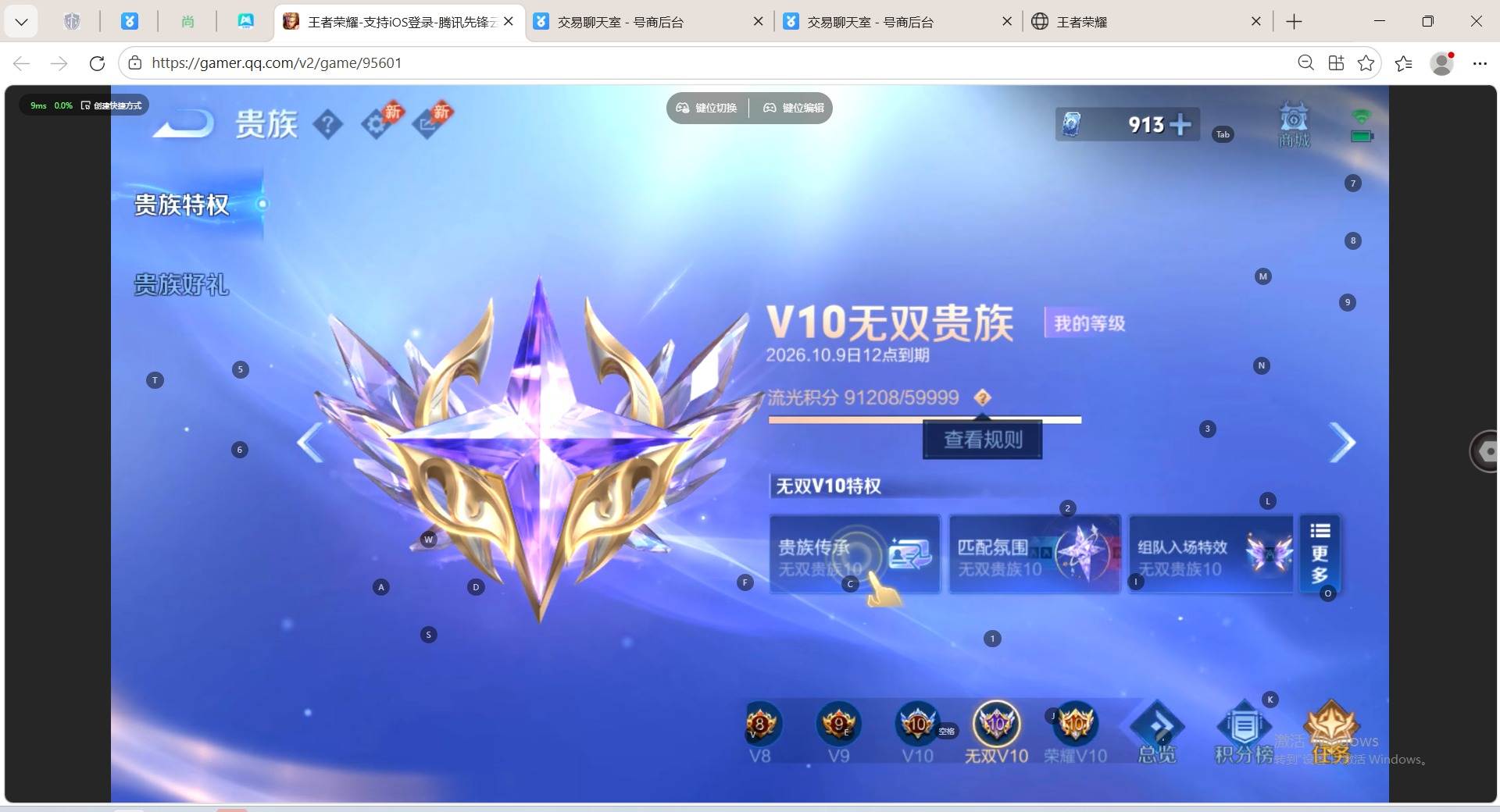Click the browser forward button
The width and height of the screenshot is (1500, 812).
coord(59,63)
